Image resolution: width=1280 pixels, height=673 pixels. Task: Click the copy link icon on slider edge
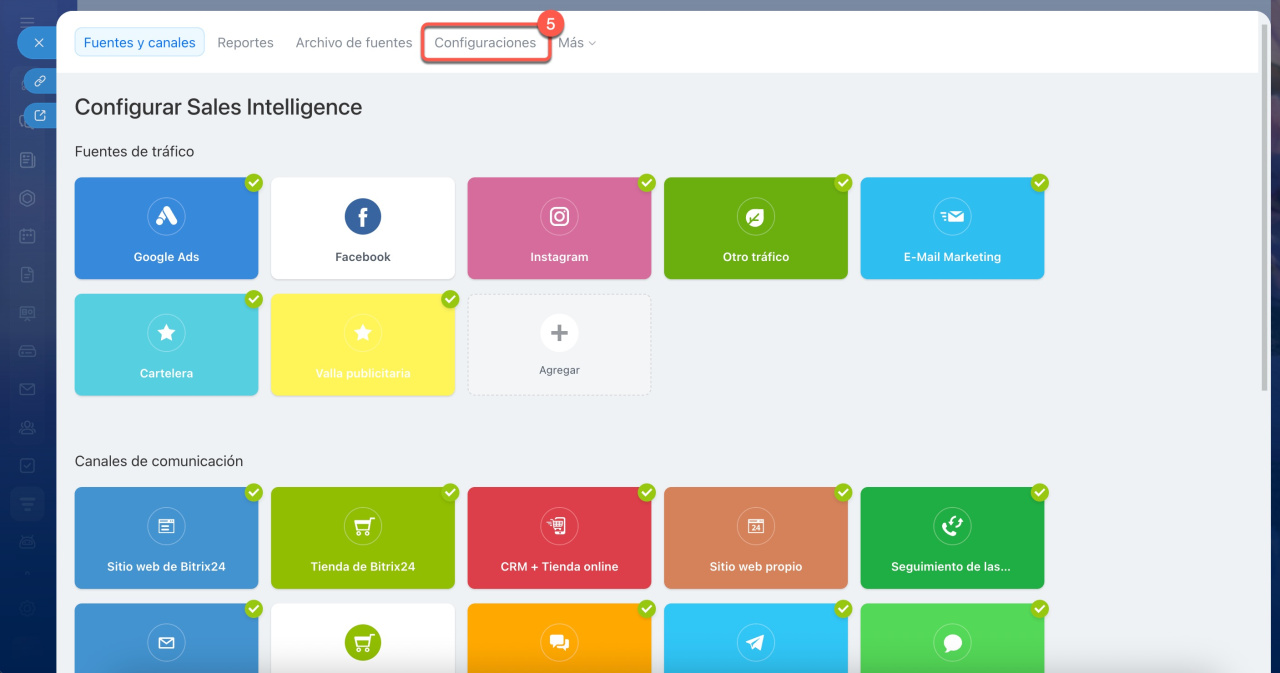(40, 81)
